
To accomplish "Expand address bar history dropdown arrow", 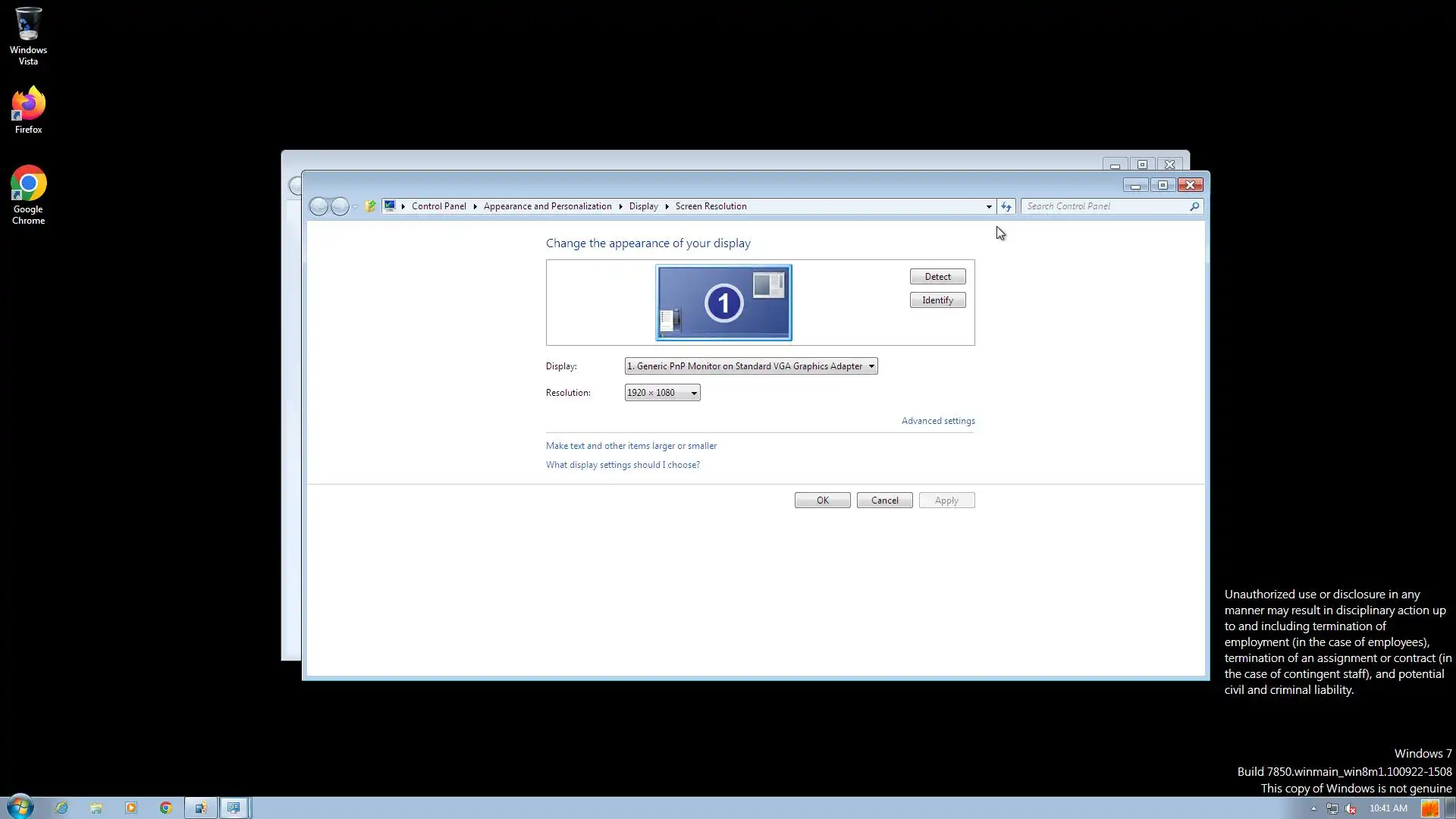I will (989, 206).
